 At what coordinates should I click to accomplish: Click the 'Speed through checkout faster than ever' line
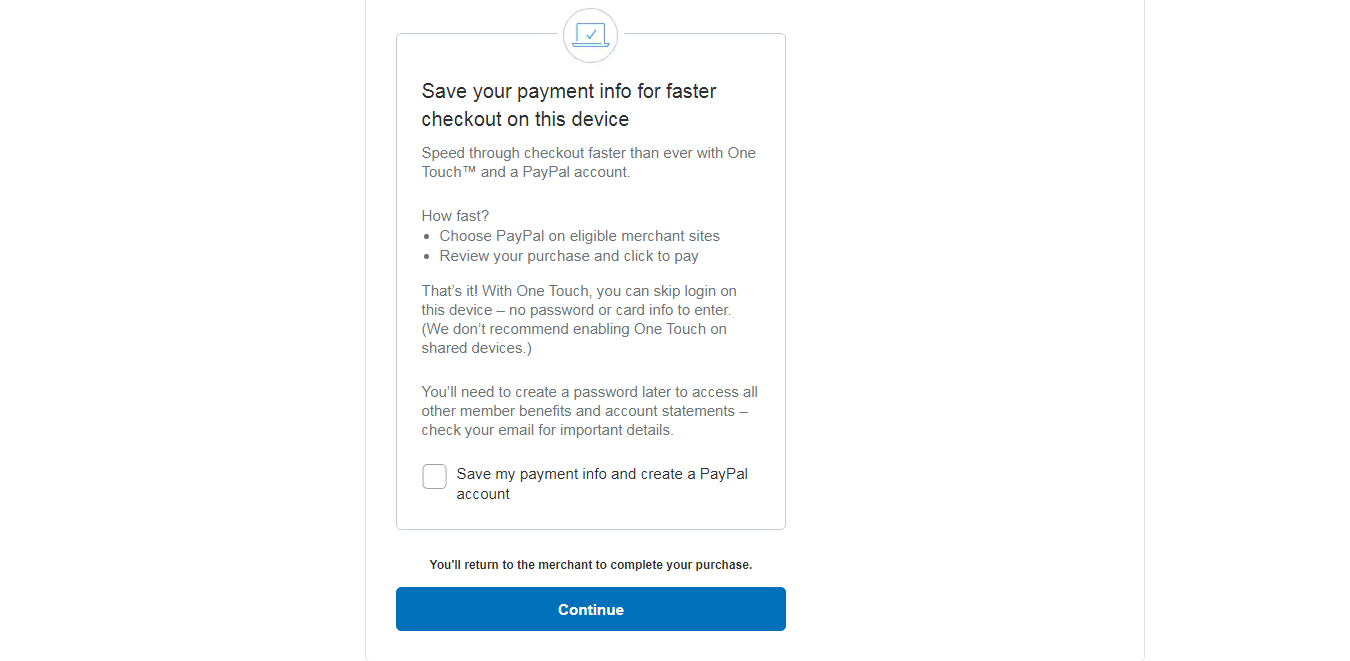click(588, 153)
